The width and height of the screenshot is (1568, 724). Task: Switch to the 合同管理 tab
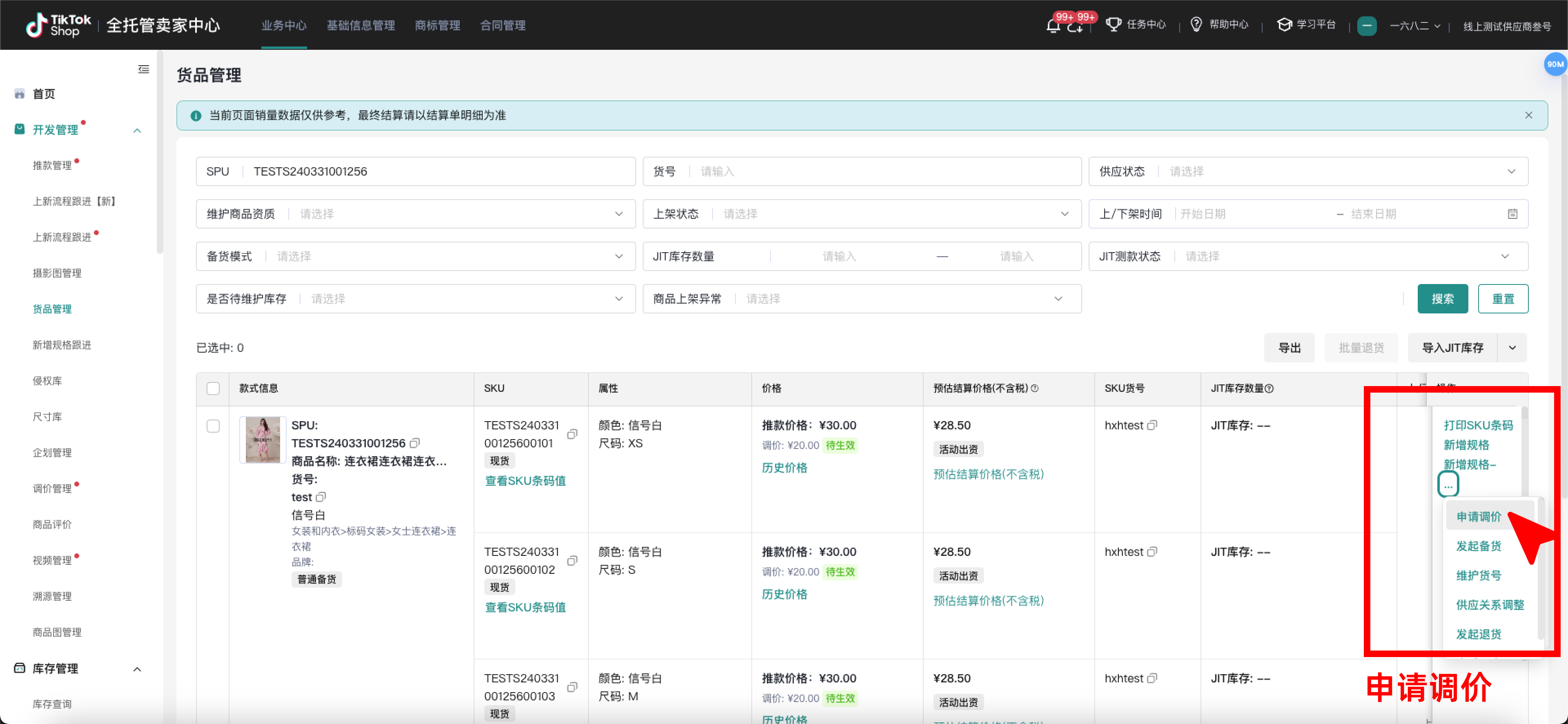pos(502,26)
